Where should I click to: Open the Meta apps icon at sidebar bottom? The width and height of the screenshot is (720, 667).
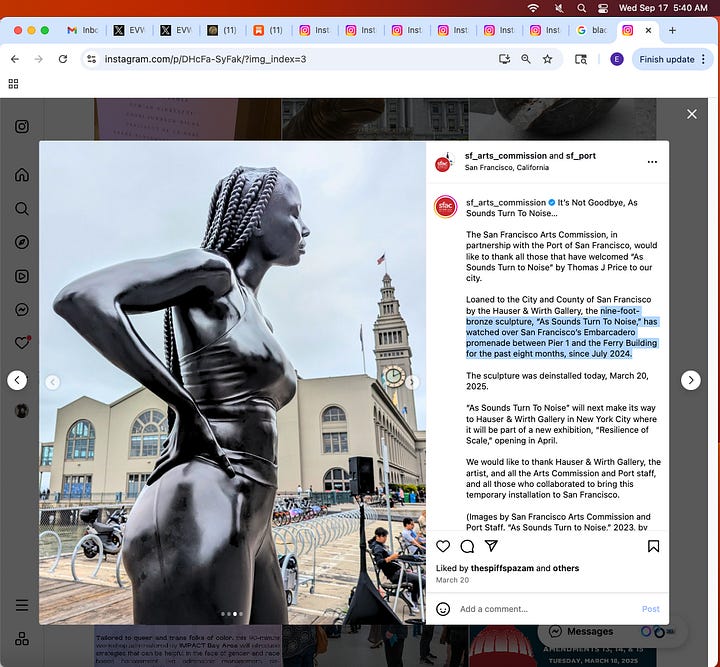pyautogui.click(x=22, y=639)
